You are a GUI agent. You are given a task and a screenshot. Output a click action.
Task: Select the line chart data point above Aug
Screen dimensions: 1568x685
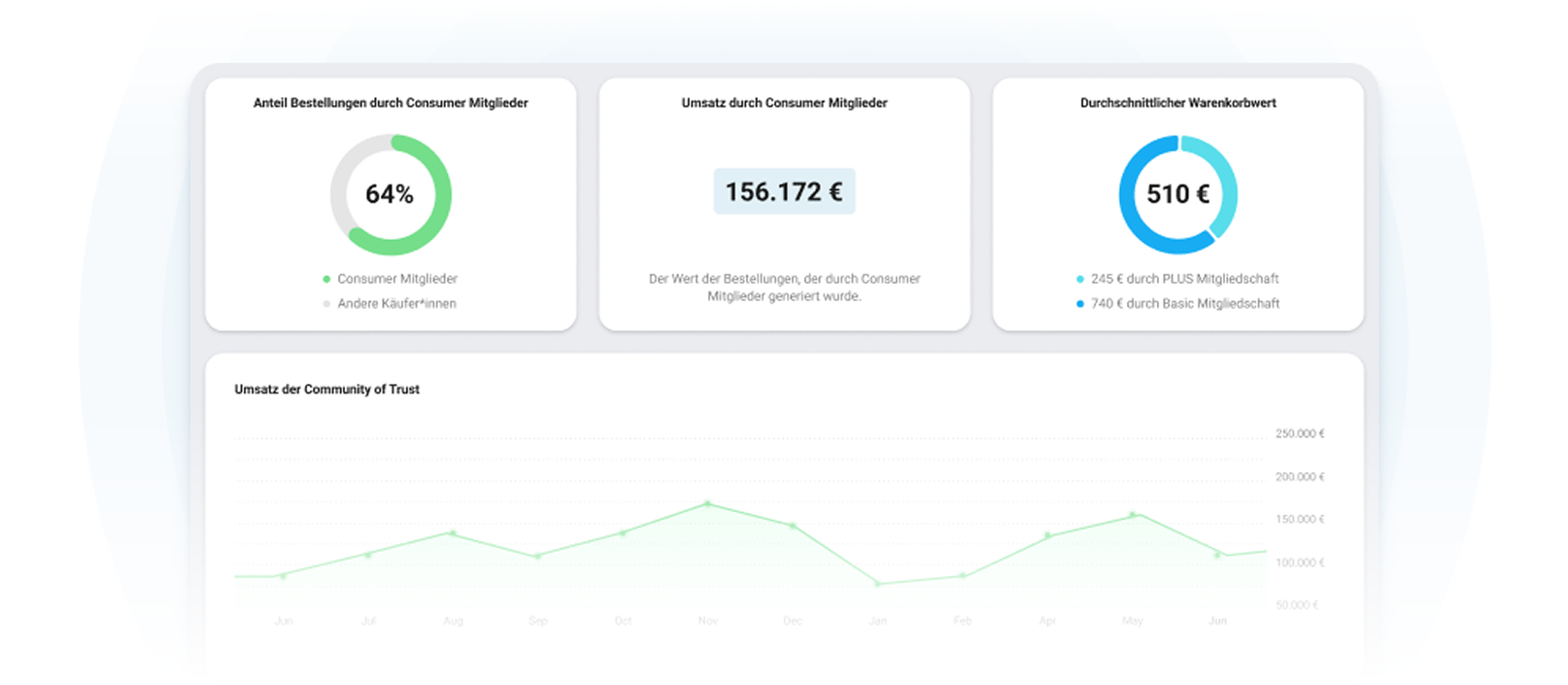(x=453, y=532)
